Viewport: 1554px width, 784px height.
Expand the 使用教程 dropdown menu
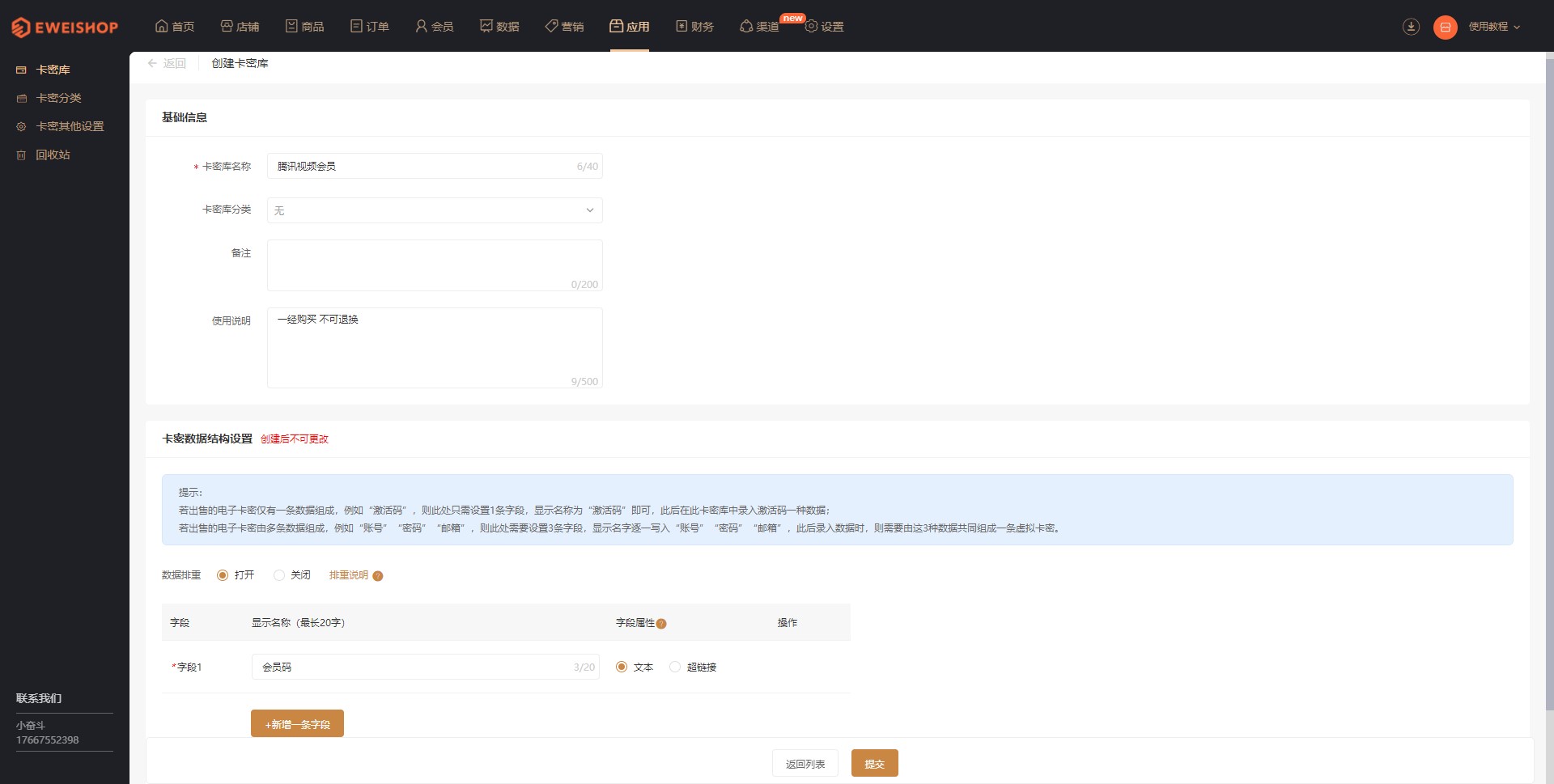click(x=1495, y=27)
